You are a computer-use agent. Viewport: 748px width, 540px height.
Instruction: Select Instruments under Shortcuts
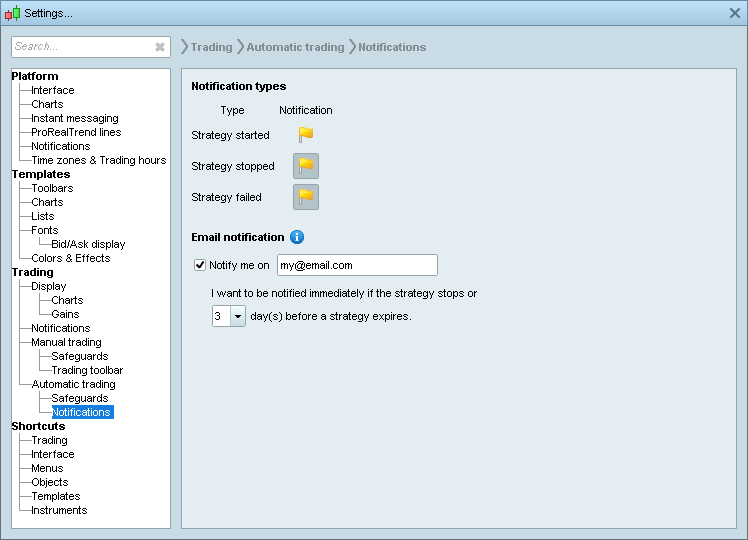point(59,510)
